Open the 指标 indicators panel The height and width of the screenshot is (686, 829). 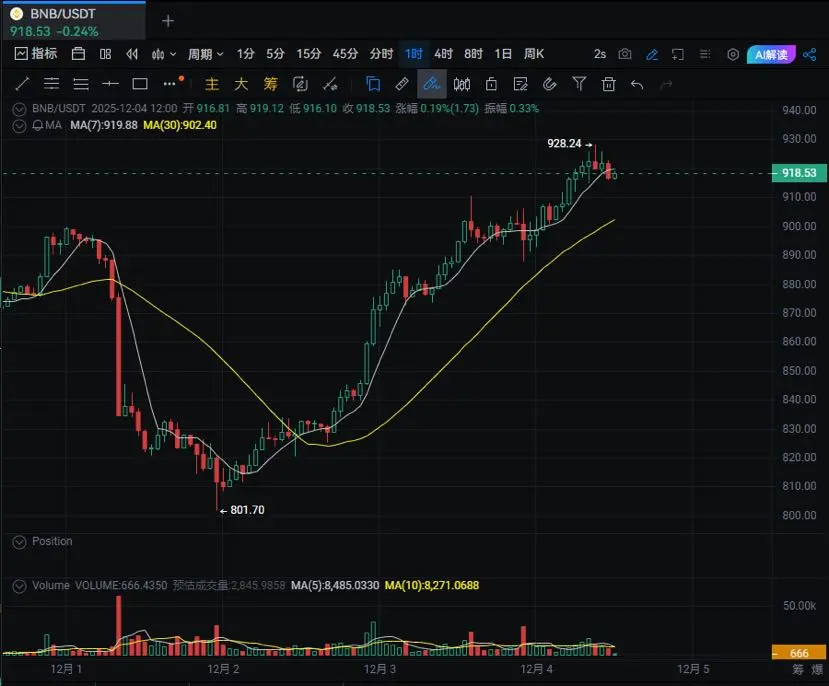36,54
